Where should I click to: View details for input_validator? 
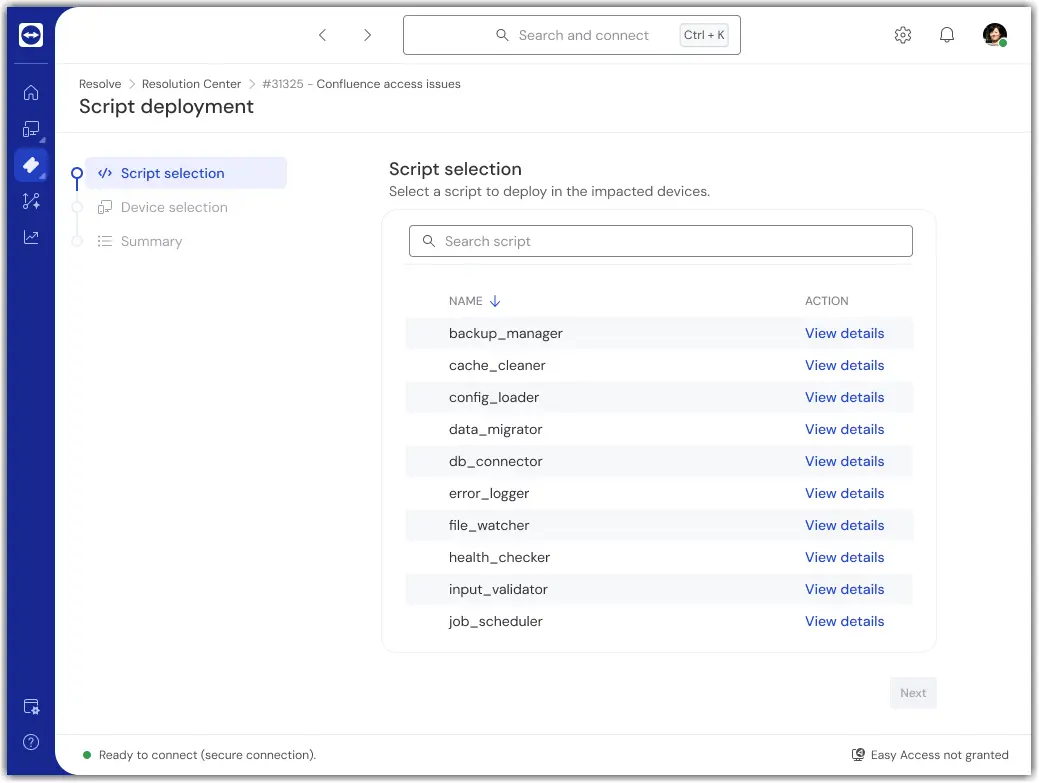(x=844, y=590)
